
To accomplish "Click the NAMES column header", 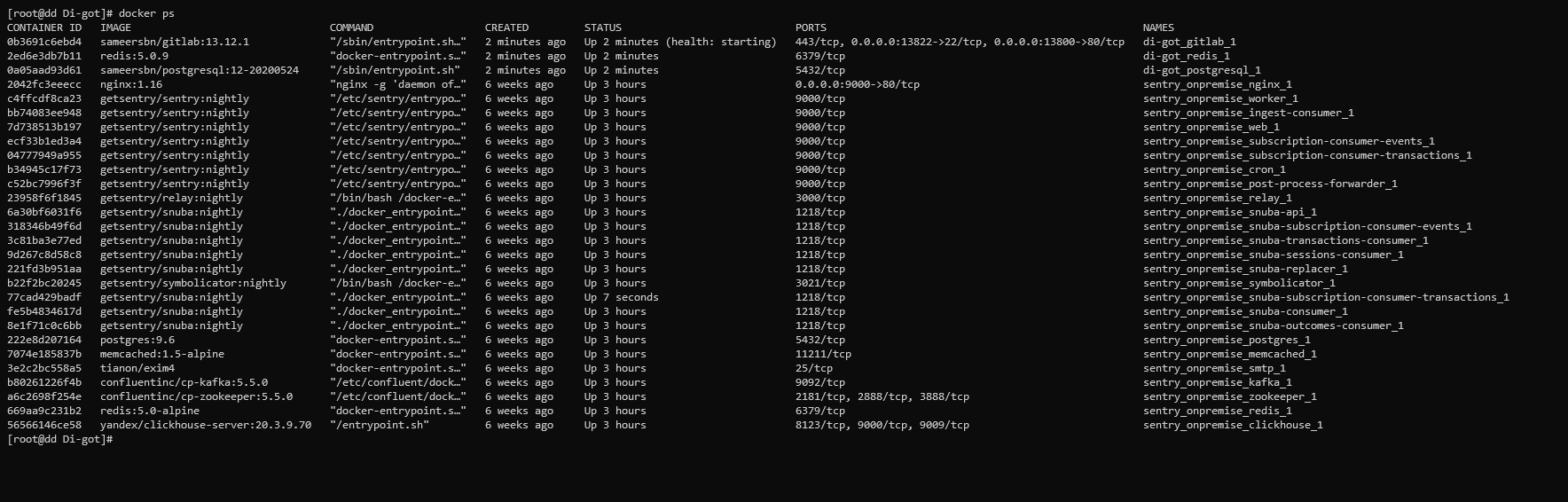I will [x=1158, y=27].
